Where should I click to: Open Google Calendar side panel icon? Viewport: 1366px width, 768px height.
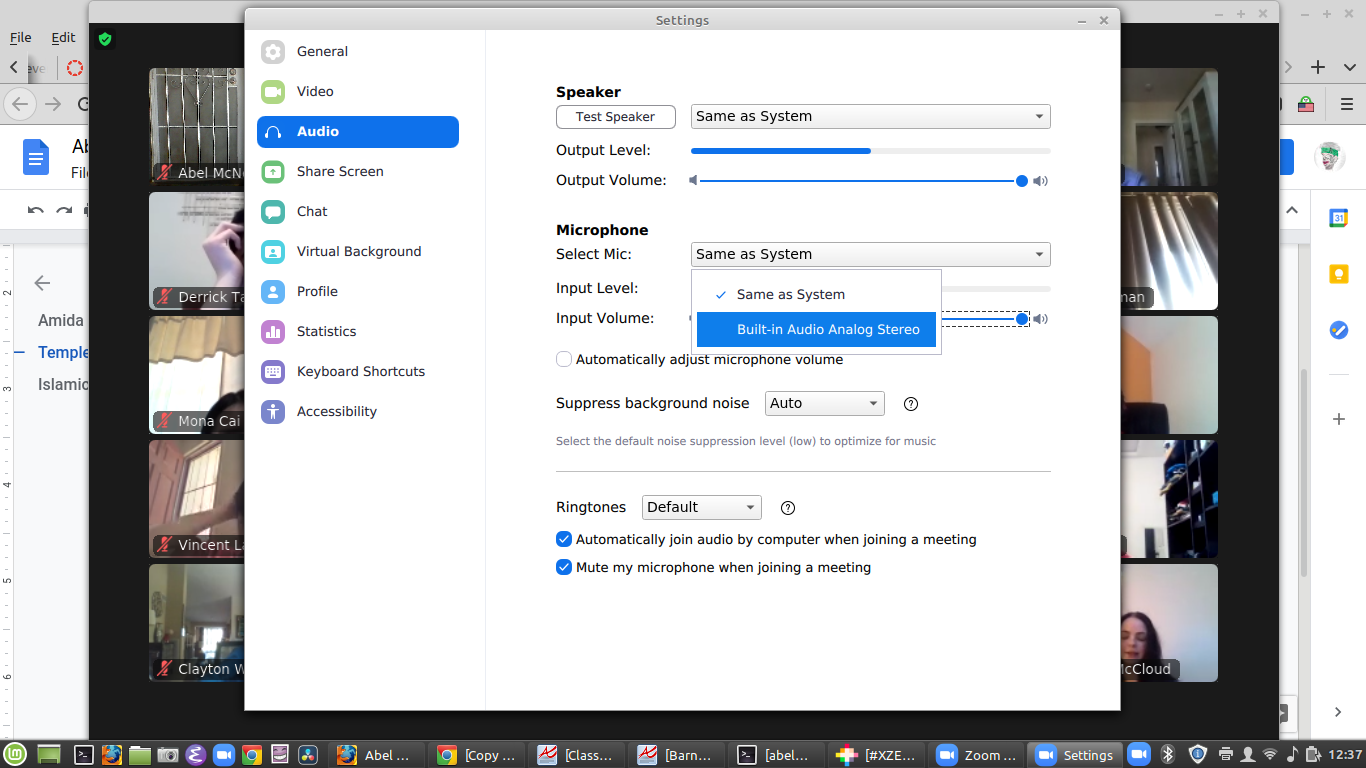click(x=1339, y=218)
